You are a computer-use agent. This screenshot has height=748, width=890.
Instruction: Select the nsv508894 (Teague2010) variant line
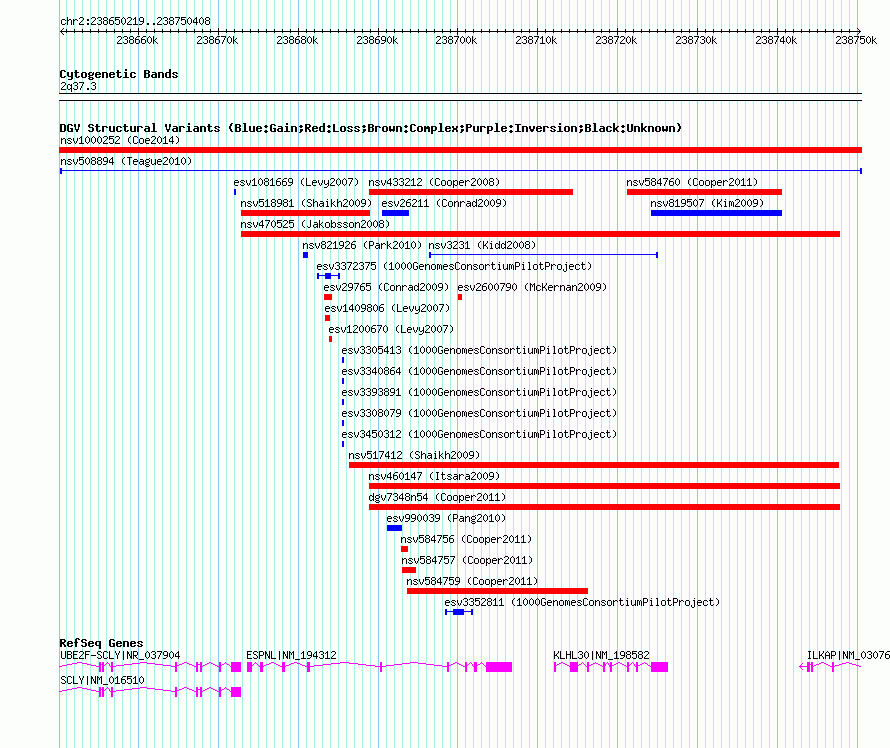point(460,171)
